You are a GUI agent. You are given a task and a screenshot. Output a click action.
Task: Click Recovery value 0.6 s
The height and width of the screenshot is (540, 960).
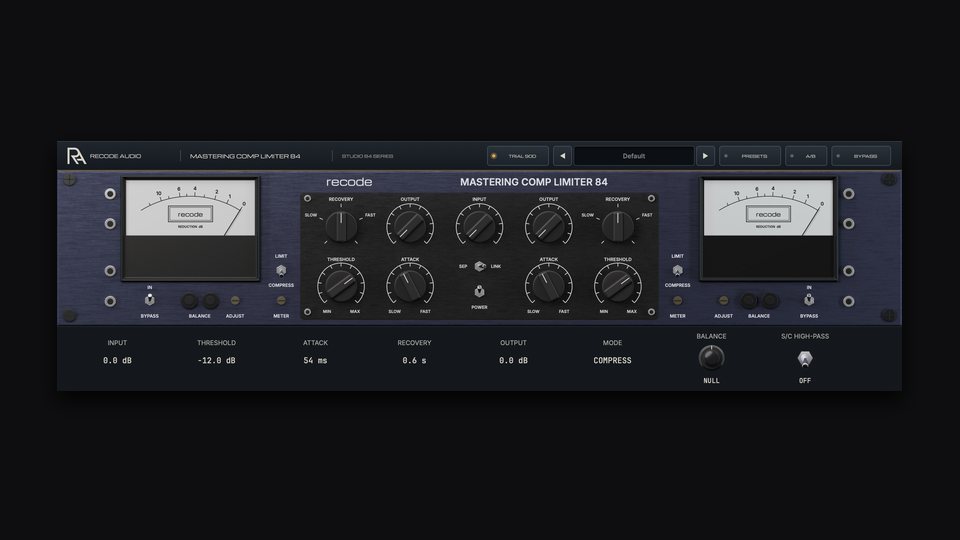click(414, 361)
